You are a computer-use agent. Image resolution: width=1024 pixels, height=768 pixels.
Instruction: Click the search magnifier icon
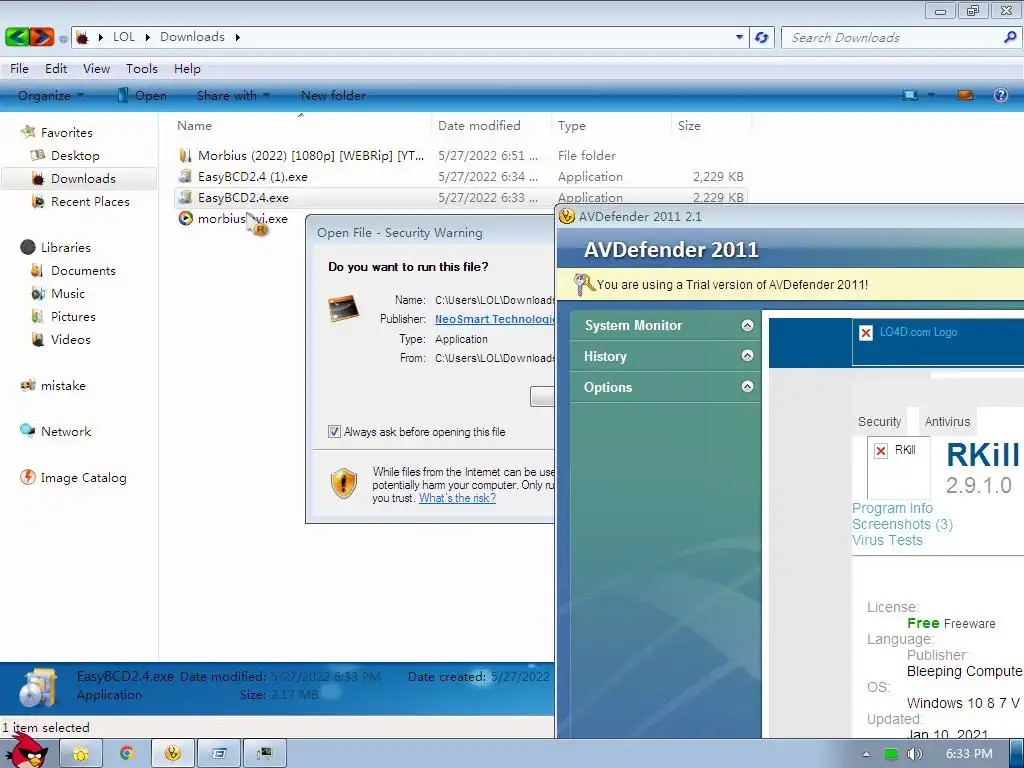pyautogui.click(x=1010, y=37)
